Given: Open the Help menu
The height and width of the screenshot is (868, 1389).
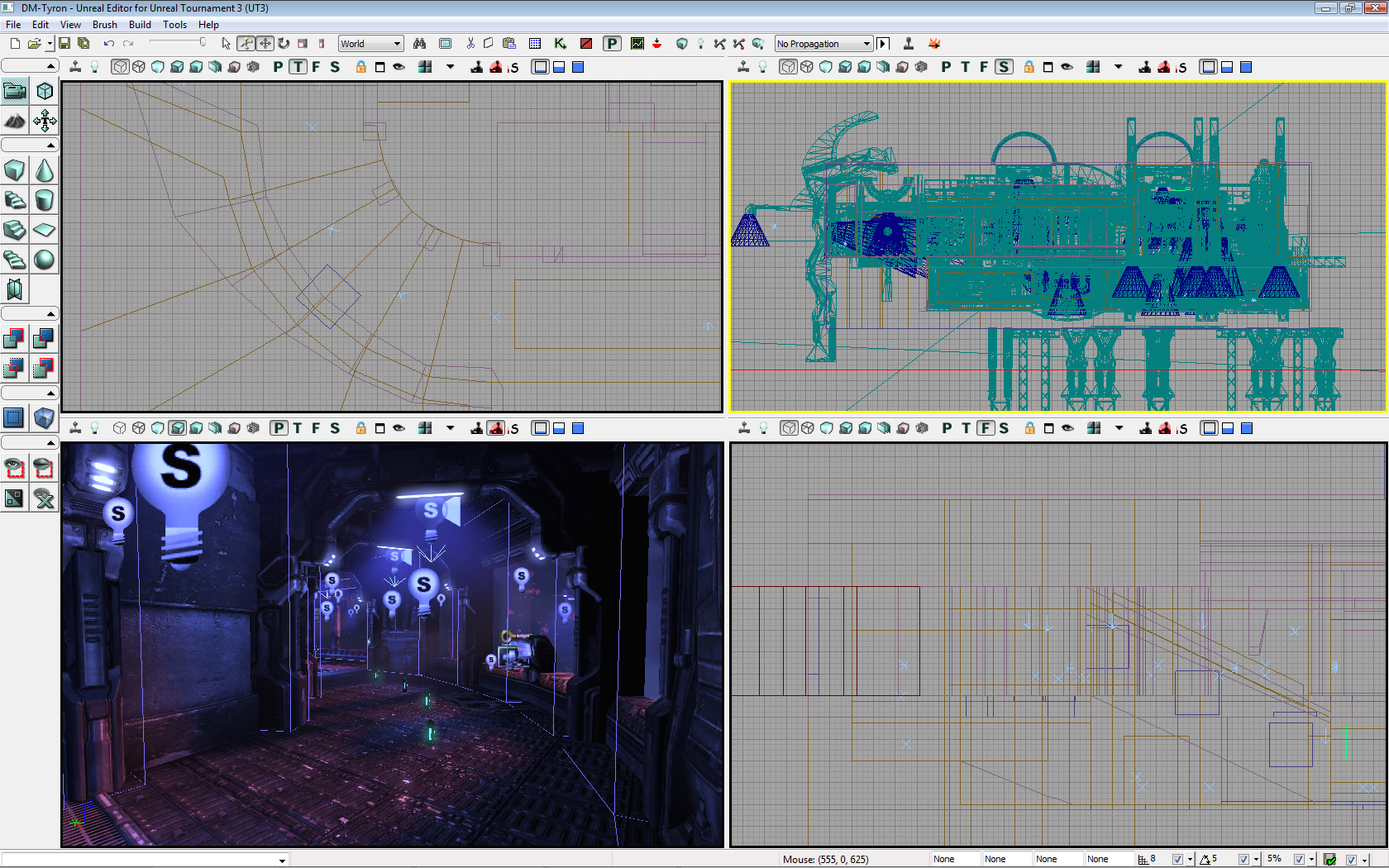Looking at the screenshot, I should click(x=208, y=25).
